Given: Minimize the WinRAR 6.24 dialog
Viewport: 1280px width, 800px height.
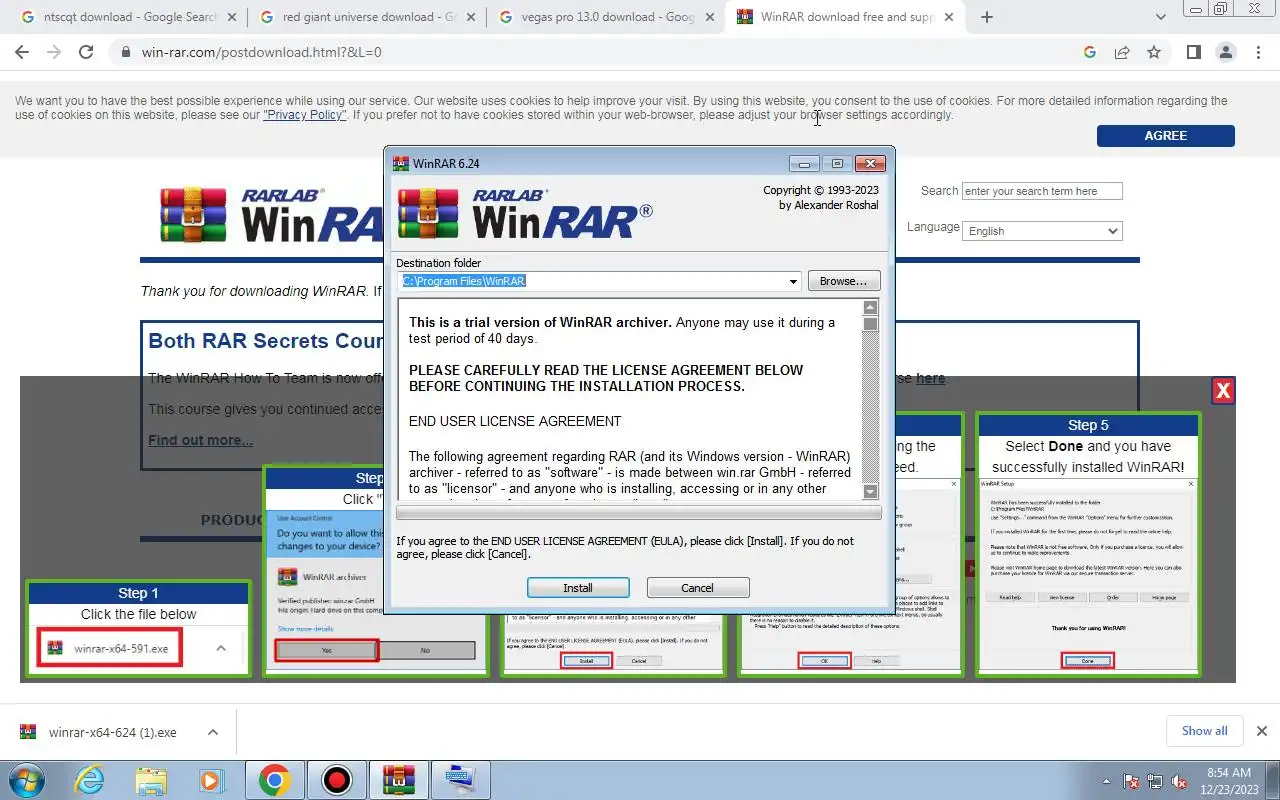Looking at the screenshot, I should [804, 164].
